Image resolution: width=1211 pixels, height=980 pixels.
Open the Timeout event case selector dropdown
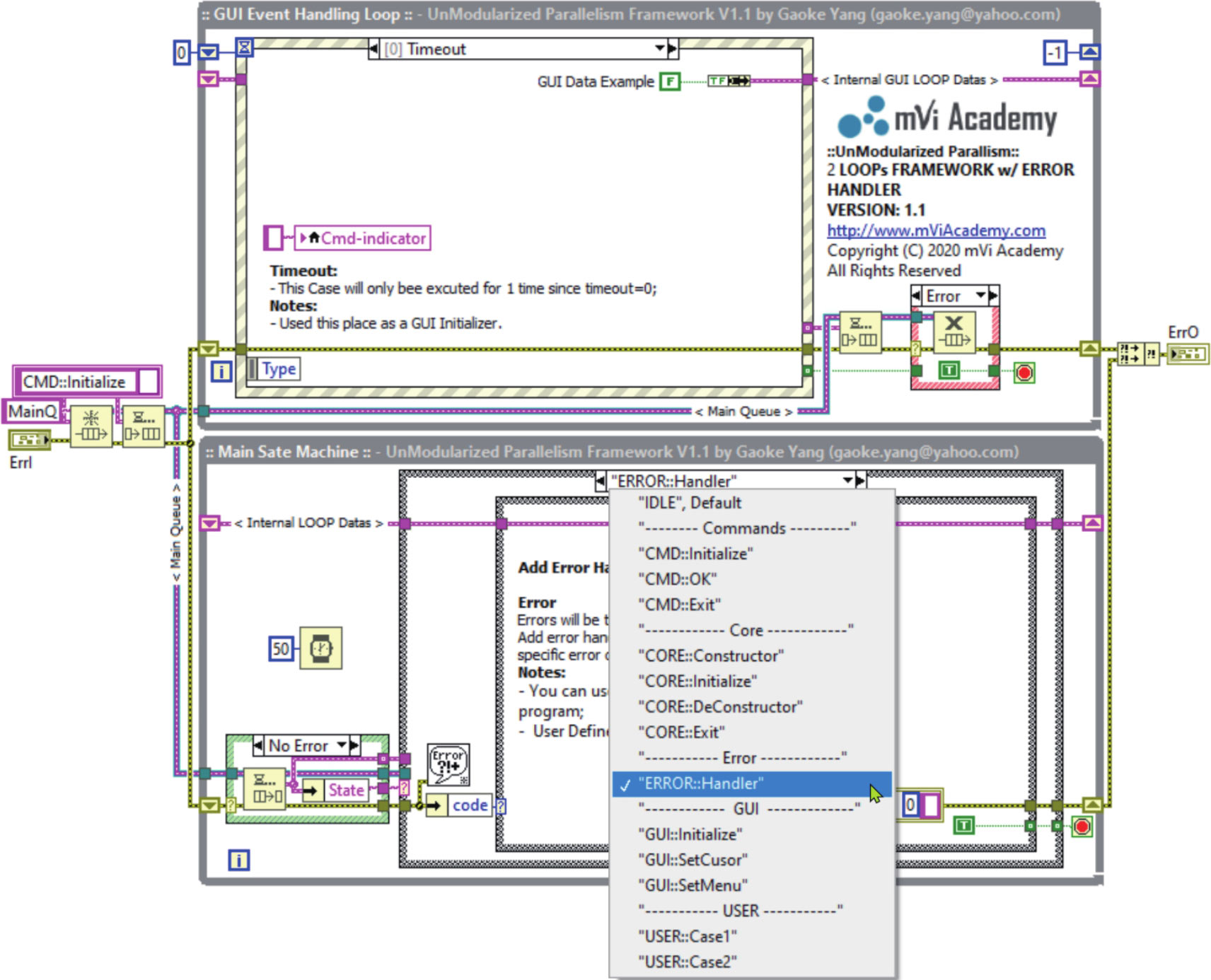(659, 49)
